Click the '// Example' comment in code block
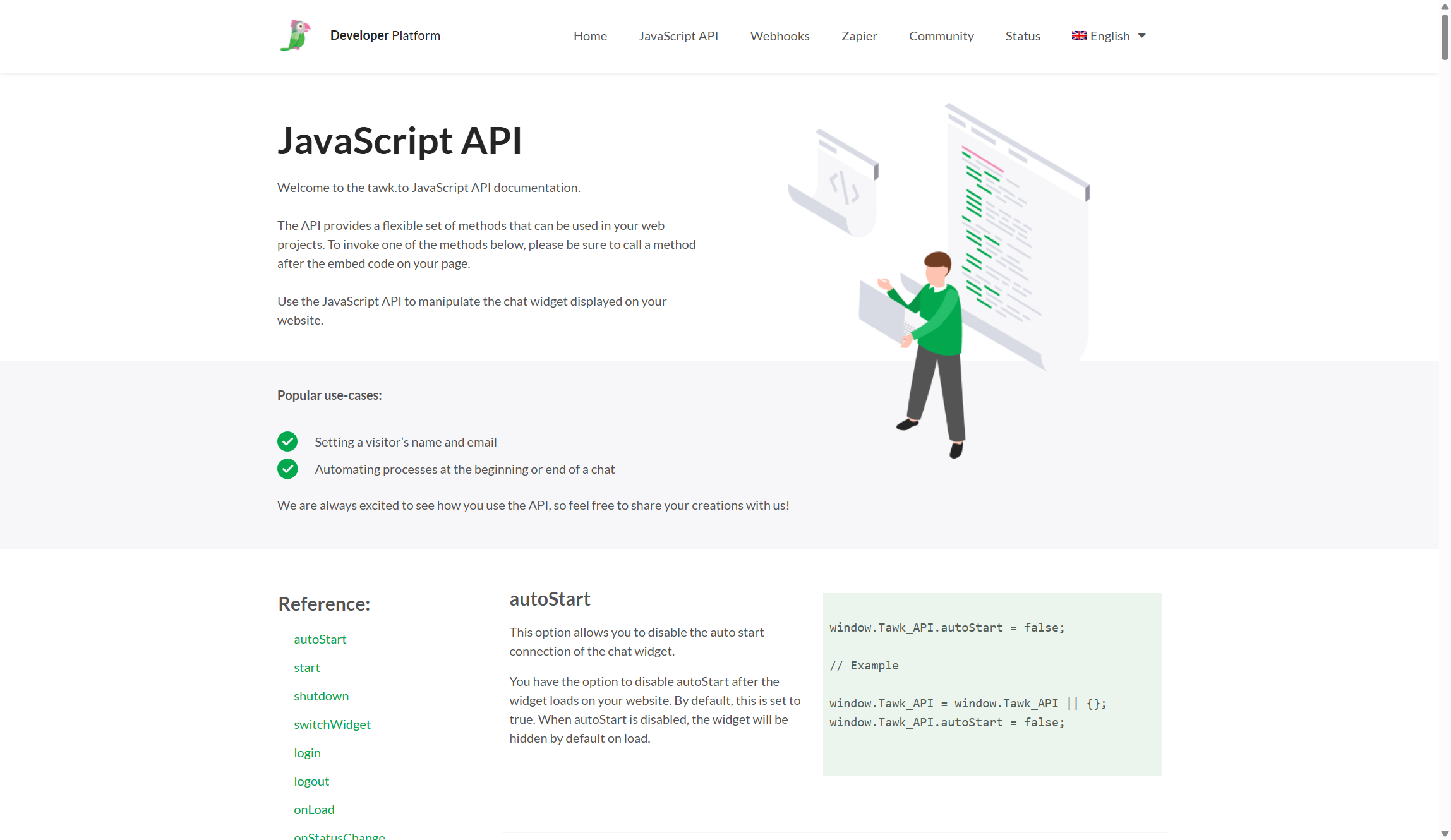This screenshot has height=840, width=1451. click(864, 666)
